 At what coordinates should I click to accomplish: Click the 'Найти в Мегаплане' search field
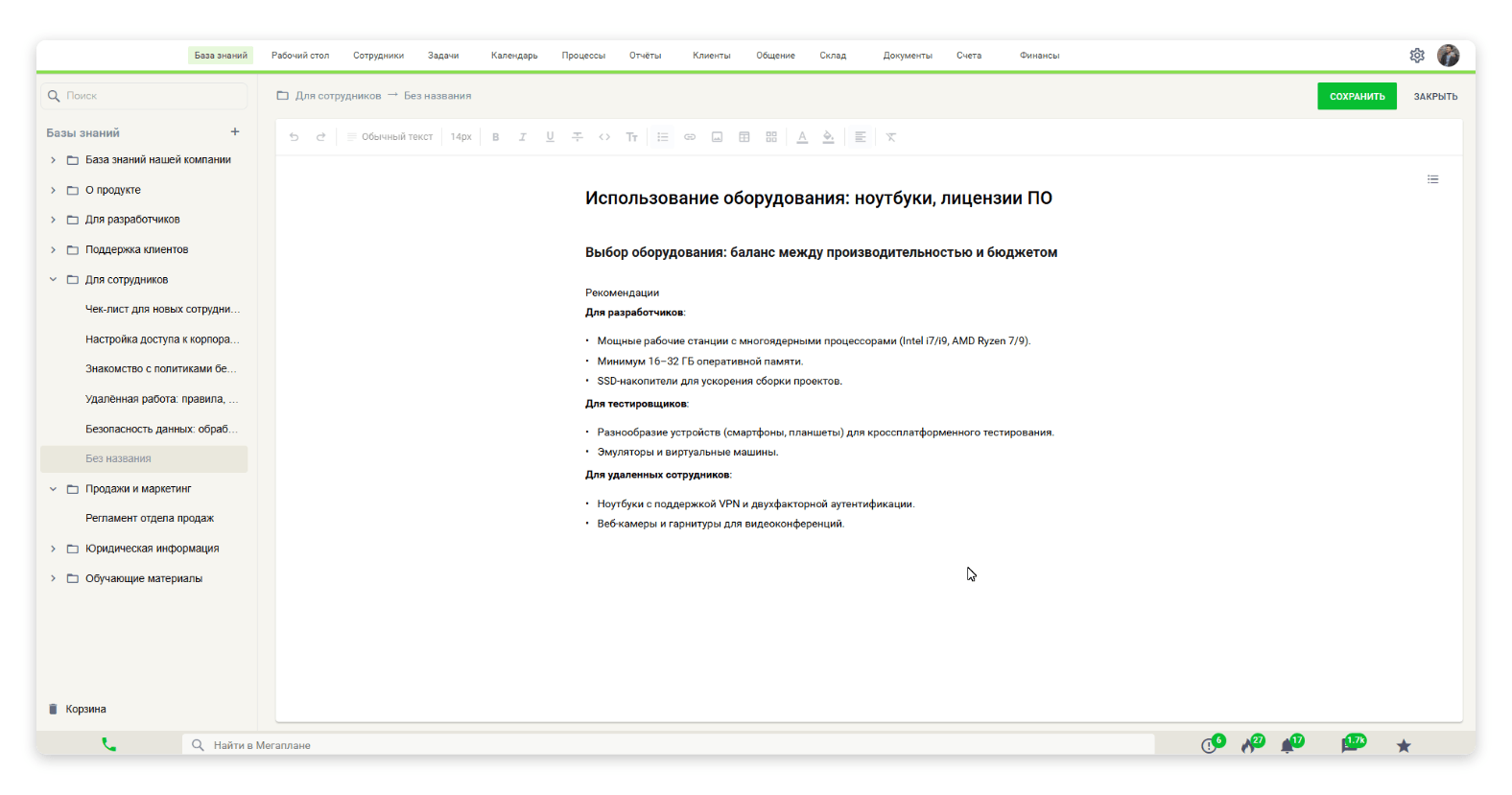(x=669, y=745)
